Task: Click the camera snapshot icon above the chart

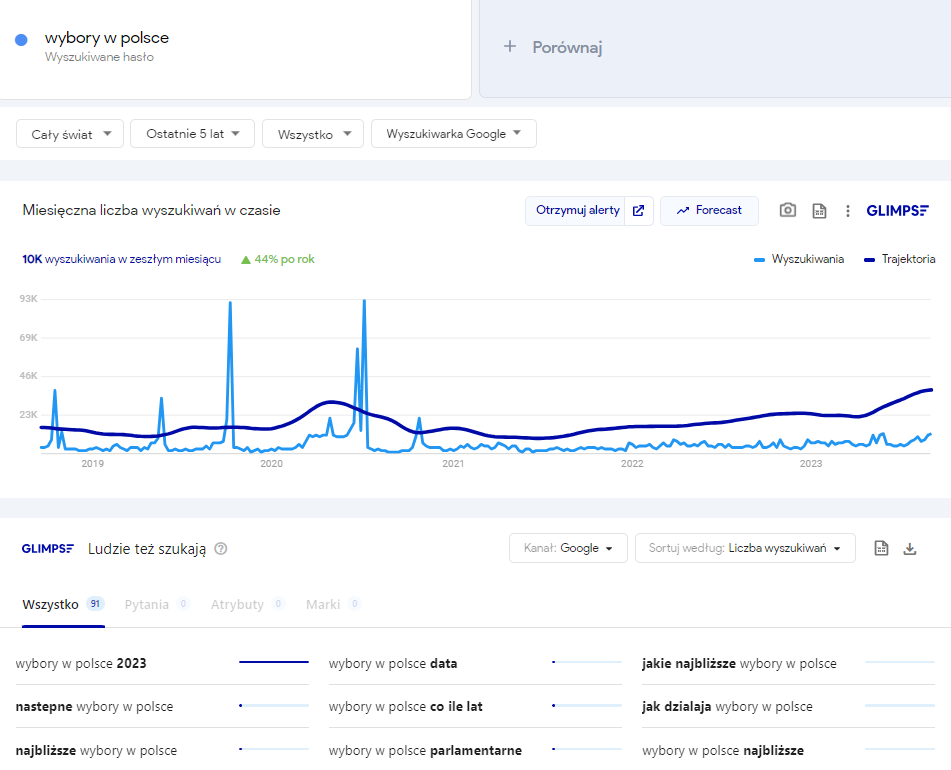Action: (x=787, y=210)
